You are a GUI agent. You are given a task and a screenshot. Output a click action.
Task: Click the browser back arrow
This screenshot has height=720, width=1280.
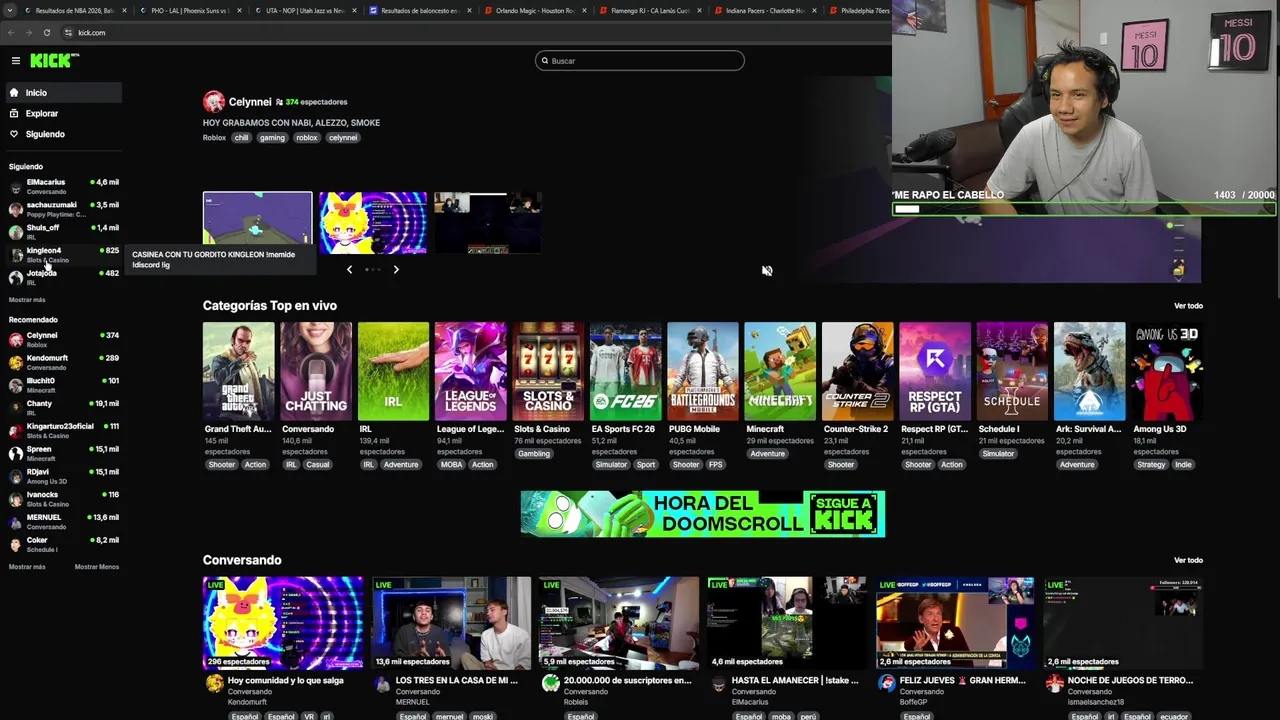[x=11, y=32]
